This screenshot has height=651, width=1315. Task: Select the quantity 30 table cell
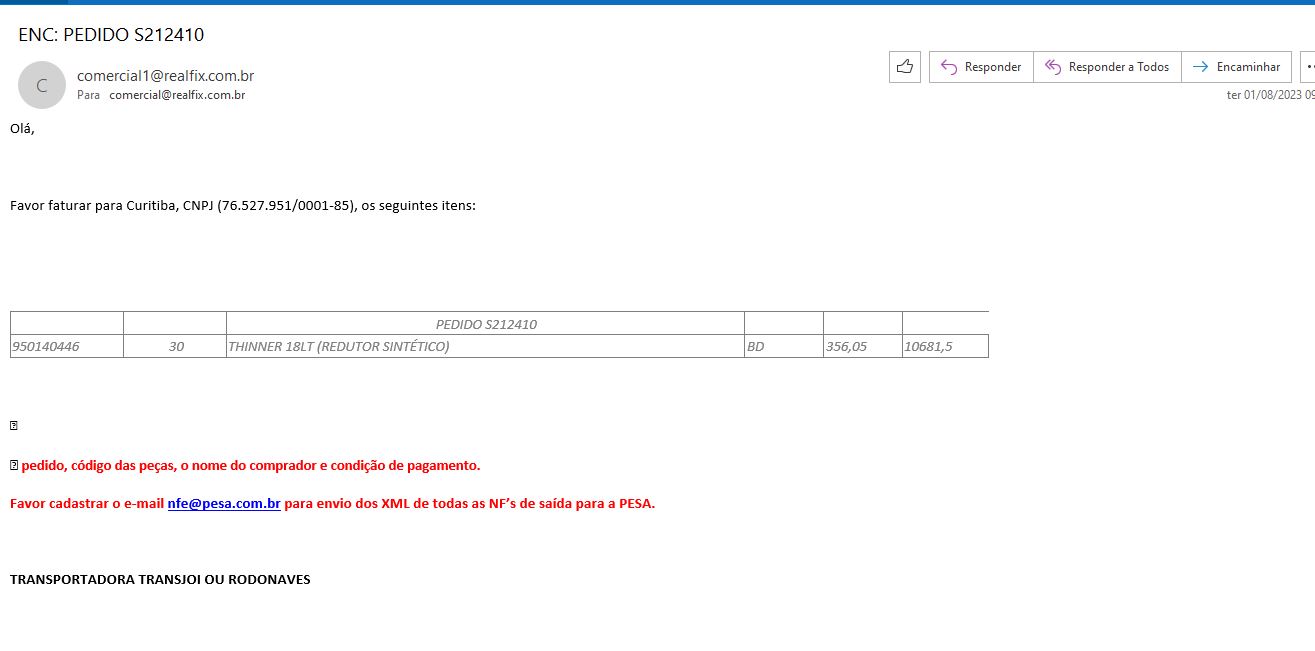click(176, 347)
